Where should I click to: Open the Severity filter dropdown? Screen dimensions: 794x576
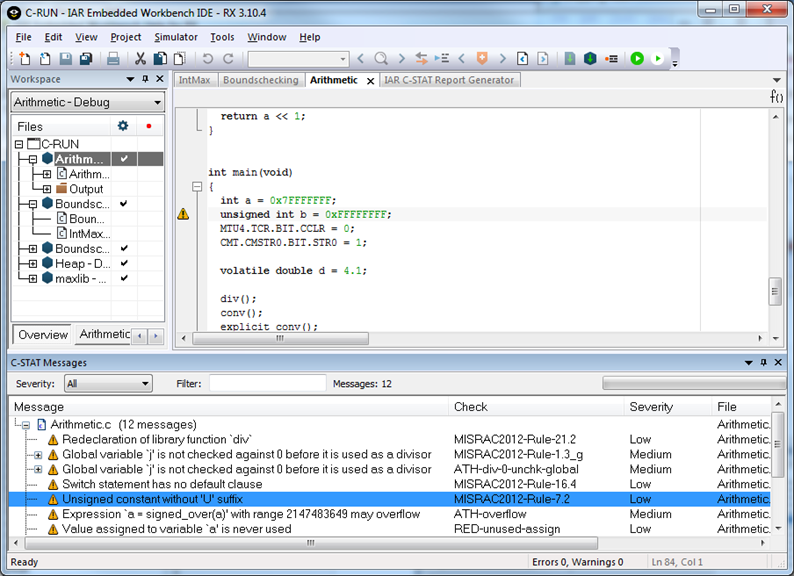[x=108, y=384]
